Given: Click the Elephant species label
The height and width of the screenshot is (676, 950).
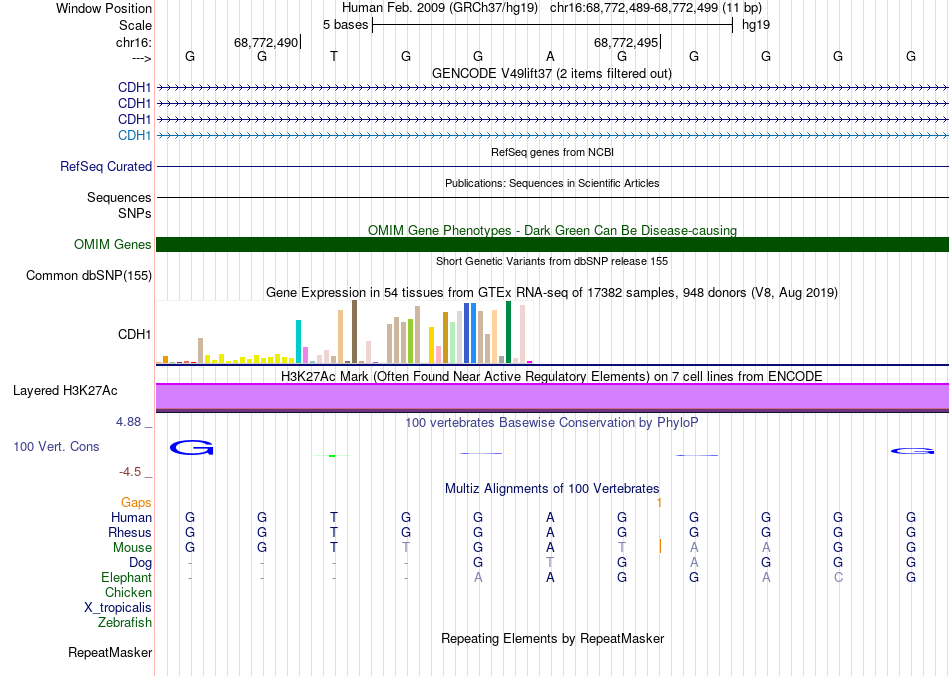Looking at the screenshot, I should [x=126, y=578].
